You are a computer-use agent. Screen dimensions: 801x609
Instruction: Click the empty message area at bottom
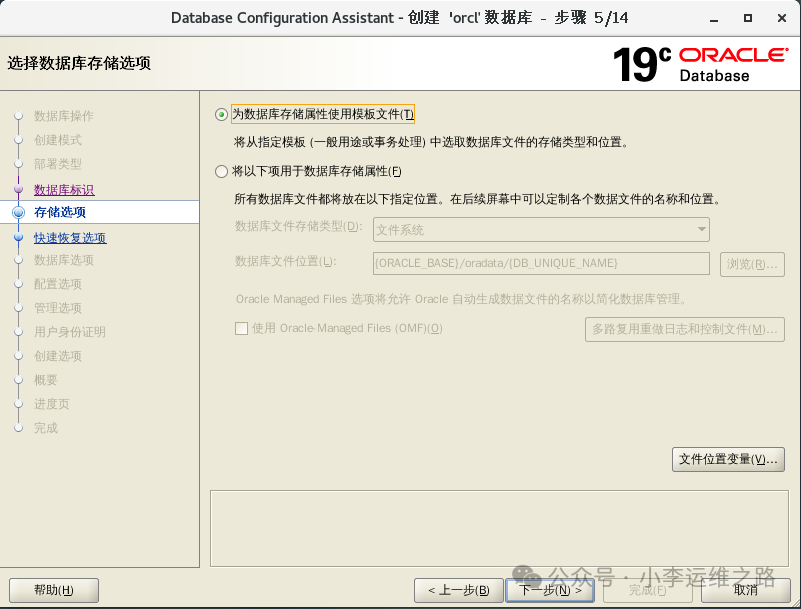pos(499,529)
